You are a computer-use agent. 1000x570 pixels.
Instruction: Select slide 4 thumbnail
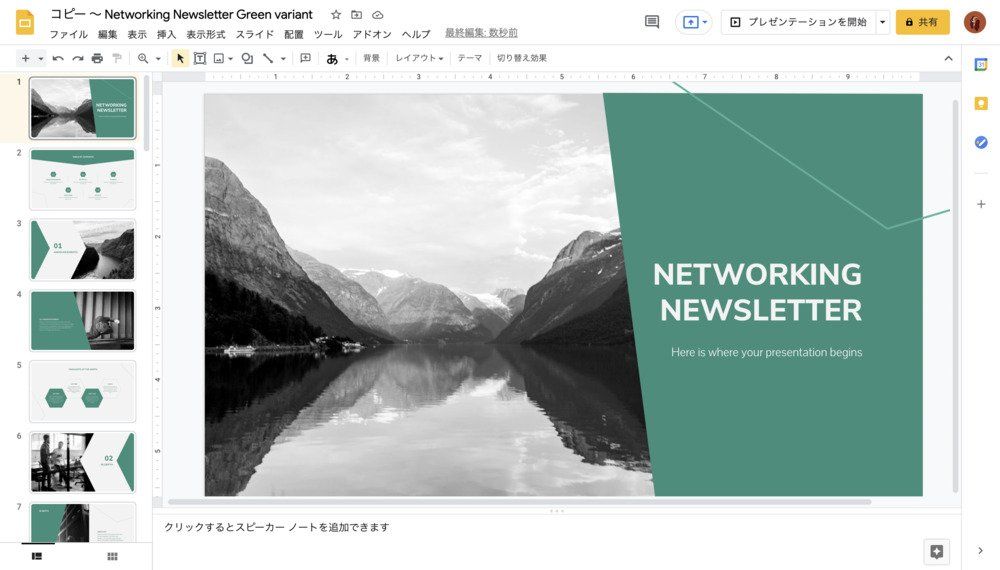click(x=83, y=321)
